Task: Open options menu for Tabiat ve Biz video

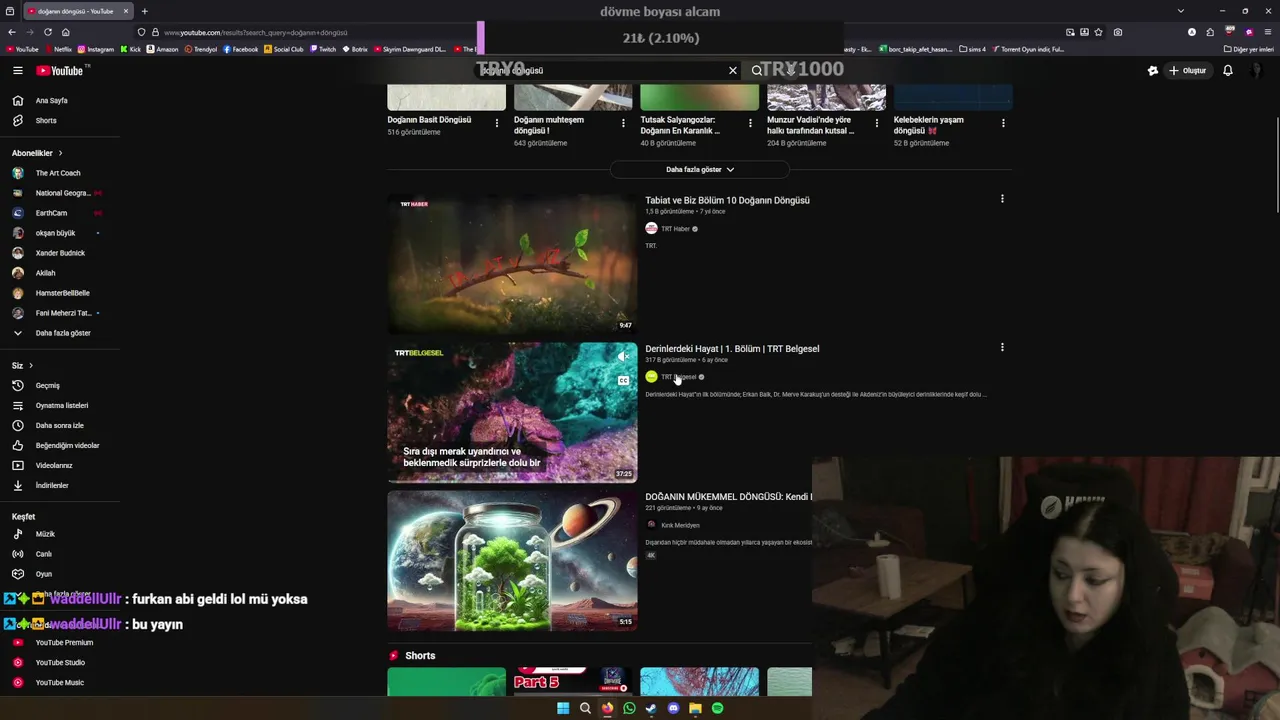Action: point(1002,199)
